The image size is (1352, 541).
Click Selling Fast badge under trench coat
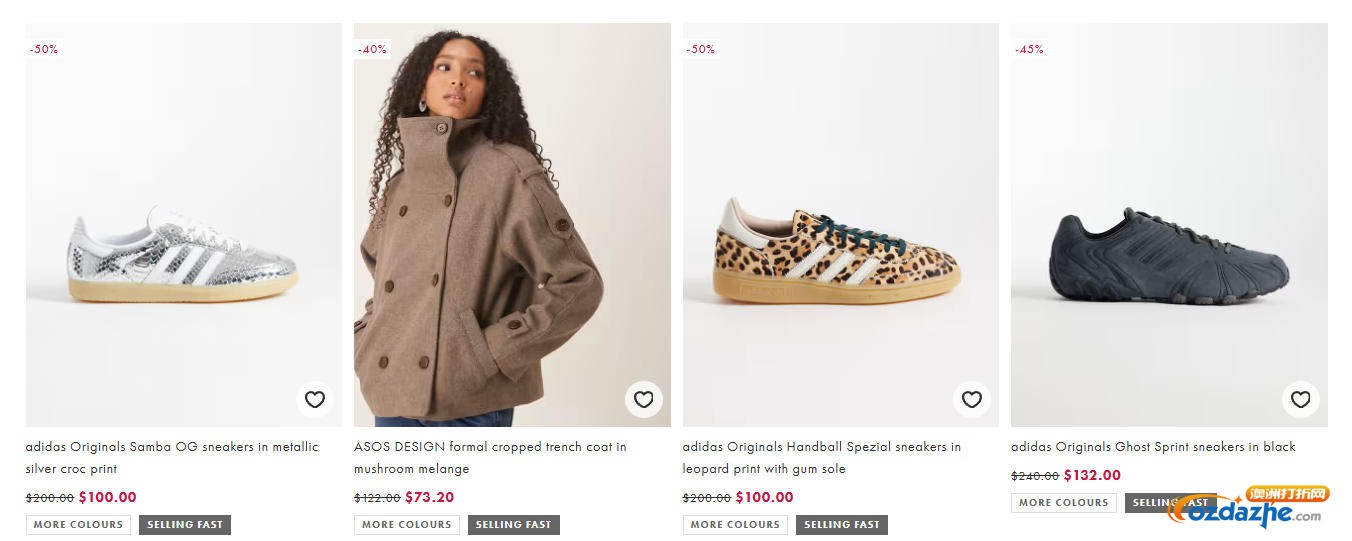pyautogui.click(x=513, y=524)
